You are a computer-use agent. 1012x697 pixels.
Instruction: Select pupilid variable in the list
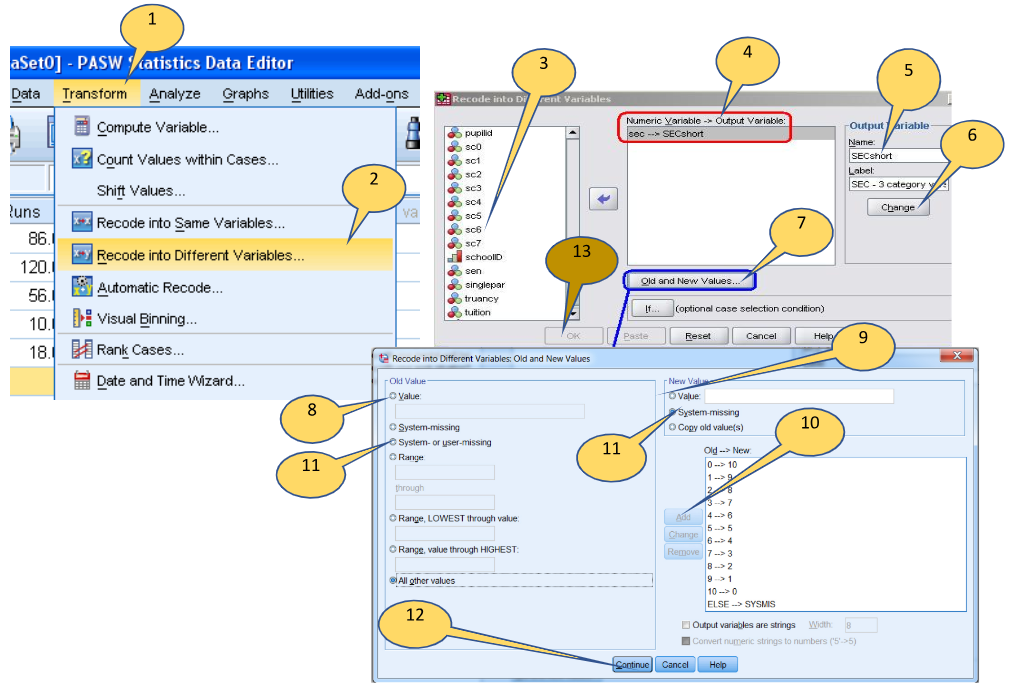pos(478,133)
